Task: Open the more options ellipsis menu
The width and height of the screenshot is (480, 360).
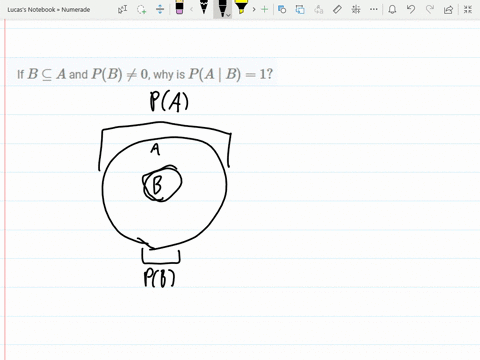Action: click(374, 9)
